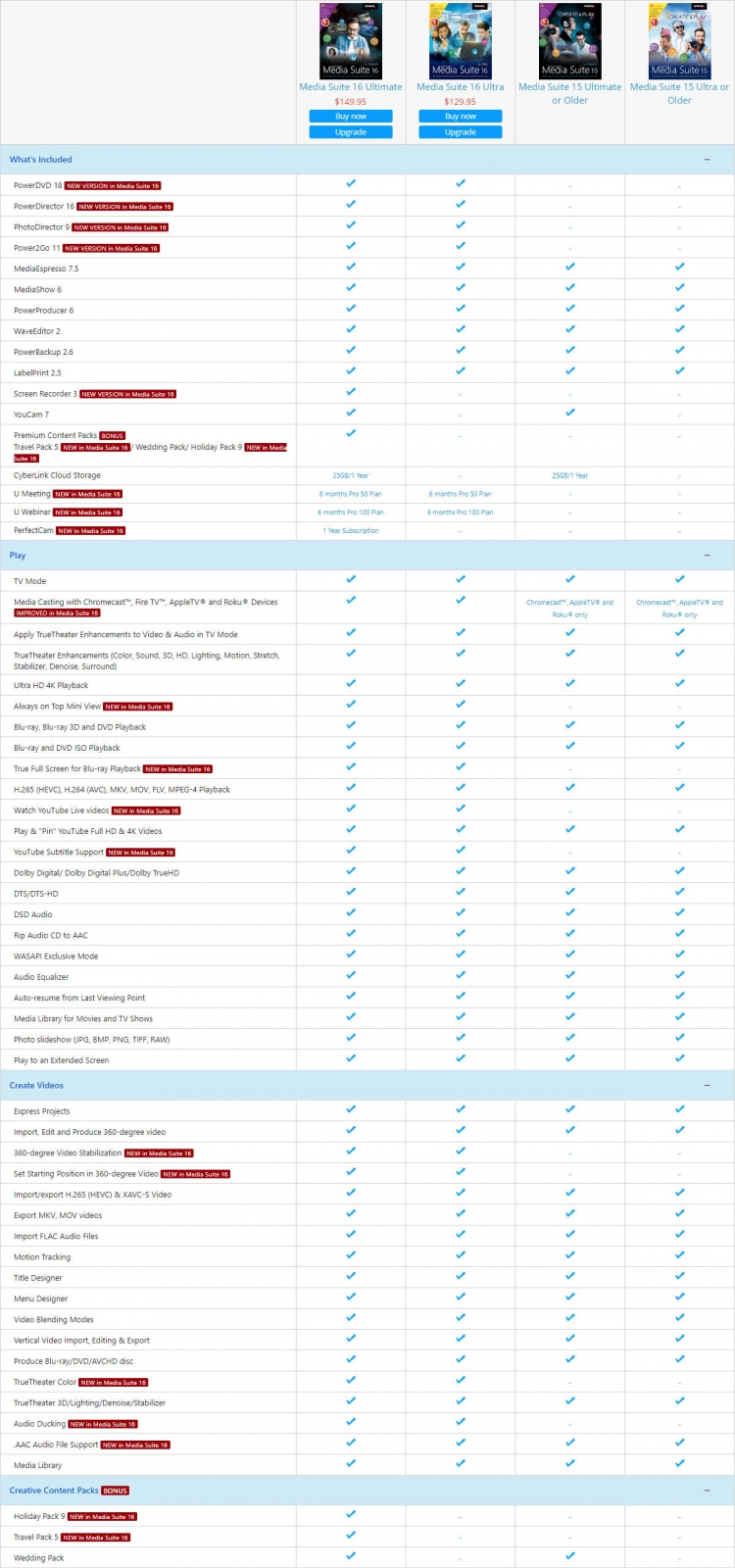Screen dimensions: 735x1568
Task: Click 6 months Pro 50 Plan under 16 Ultra
Action: point(461,495)
